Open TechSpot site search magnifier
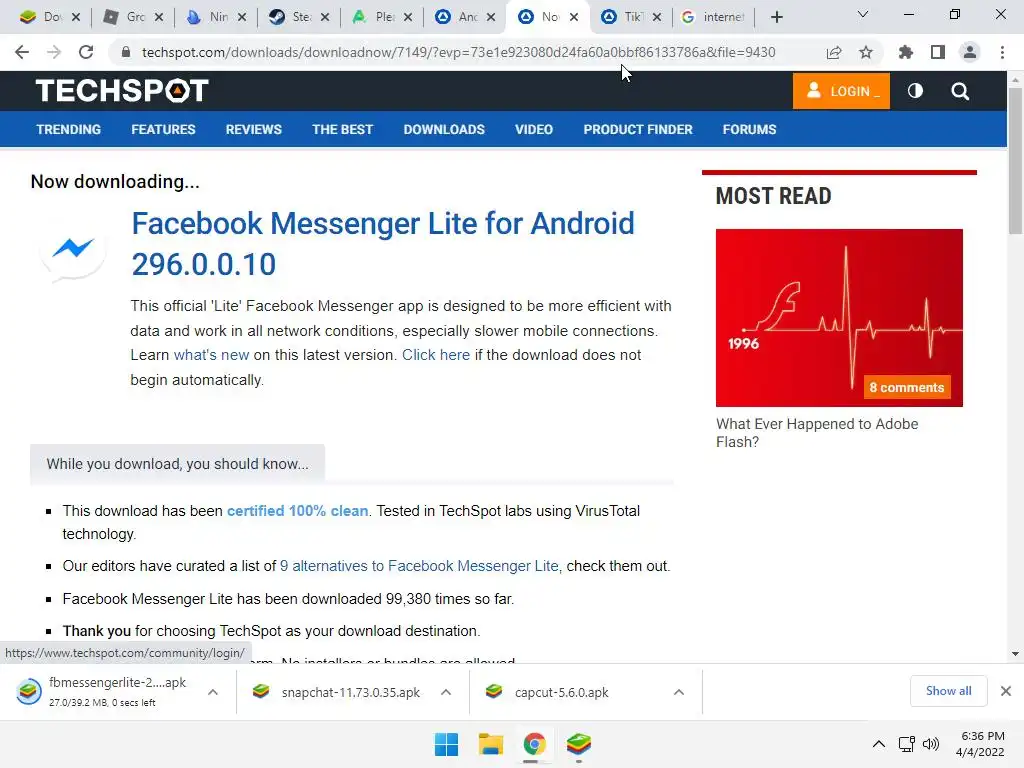1024x768 pixels. (x=960, y=91)
